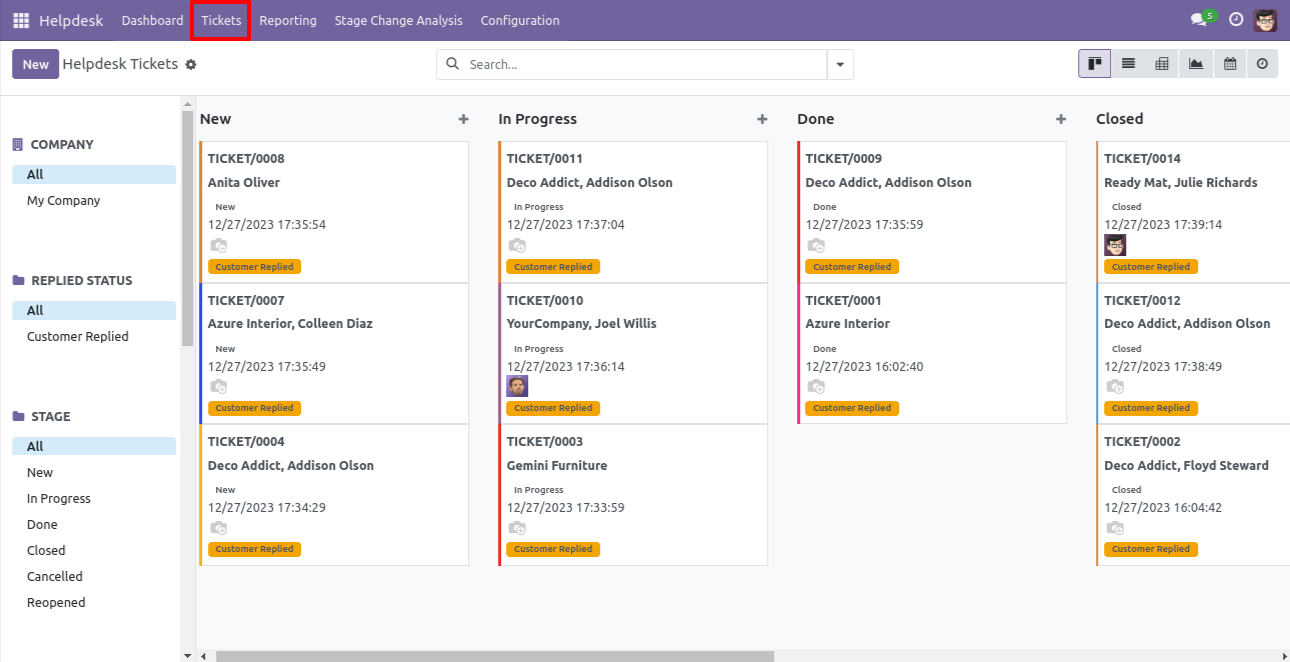The image size is (1290, 662).
Task: Open the Configuration menu
Action: tap(520, 20)
